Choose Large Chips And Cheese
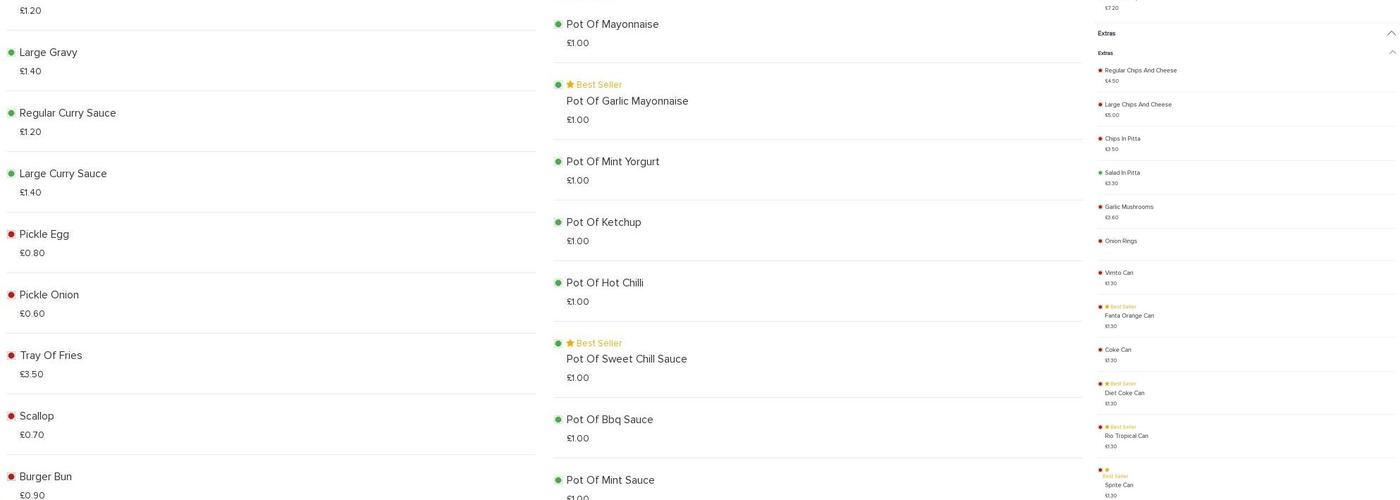Screen dimensions: 1400x500 click(1138, 105)
